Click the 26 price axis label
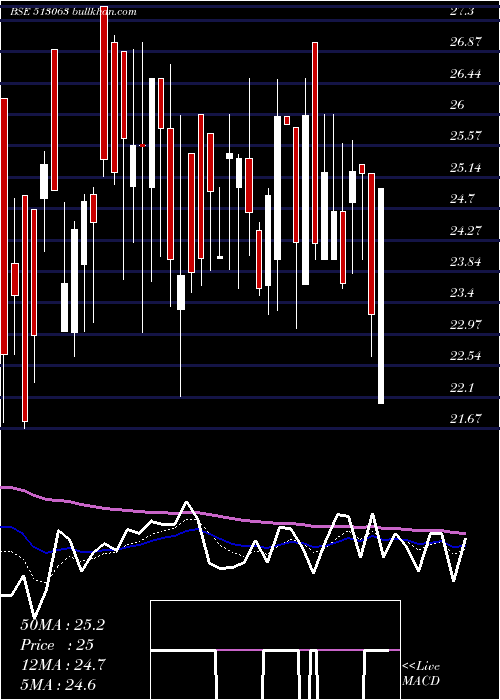The width and height of the screenshot is (500, 700). point(457,105)
